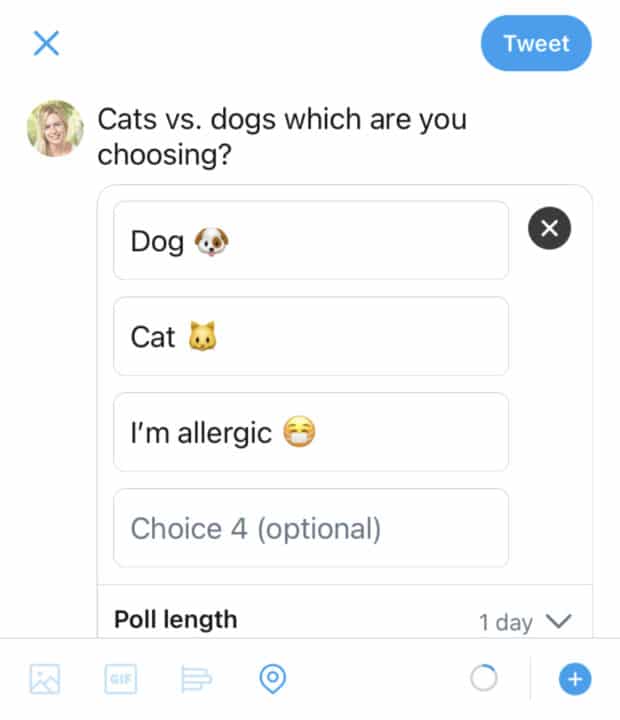Tap the profile avatar photo
The width and height of the screenshot is (620, 720).
(x=55, y=128)
